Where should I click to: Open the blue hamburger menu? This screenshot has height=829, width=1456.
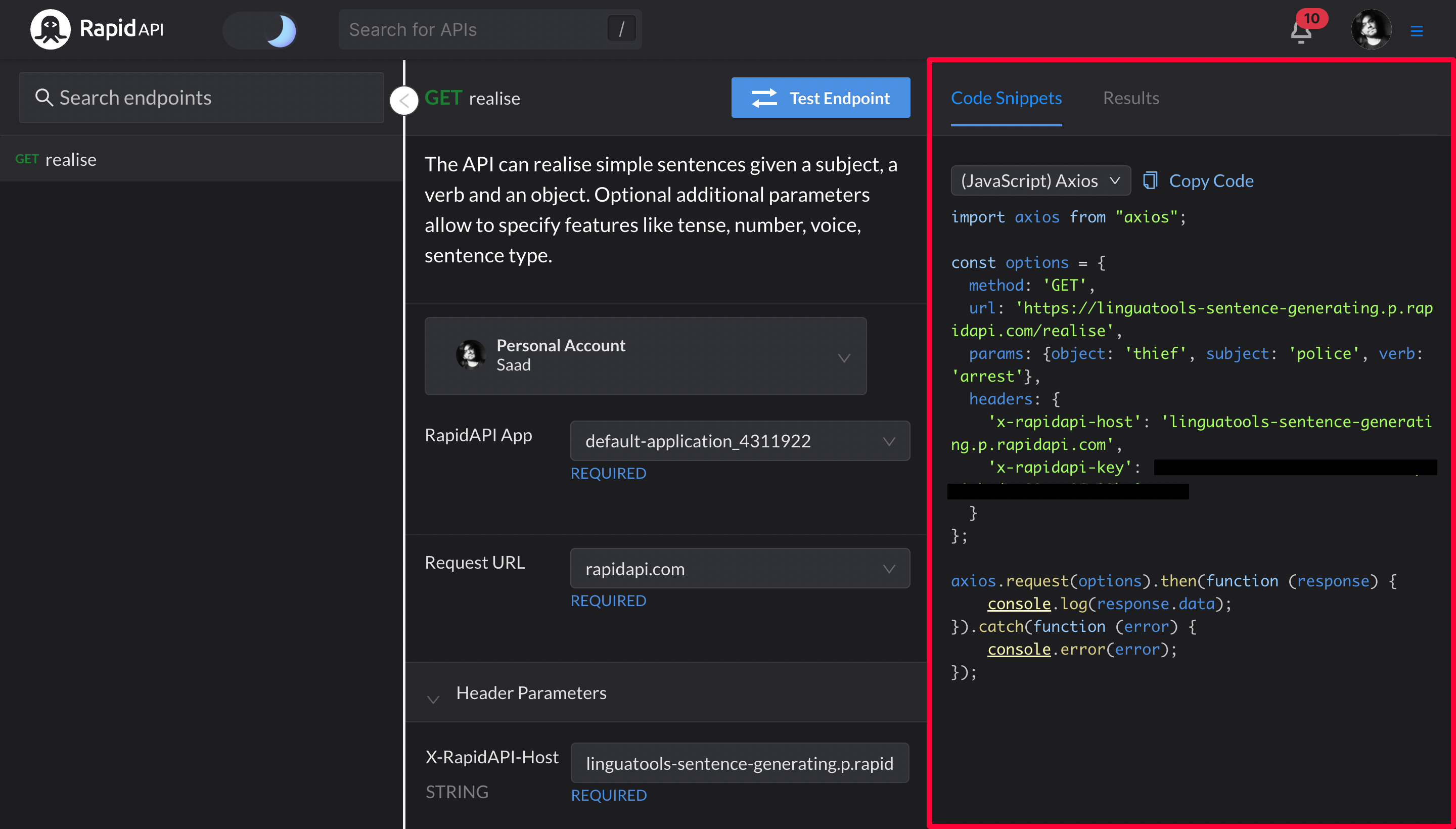tap(1416, 31)
